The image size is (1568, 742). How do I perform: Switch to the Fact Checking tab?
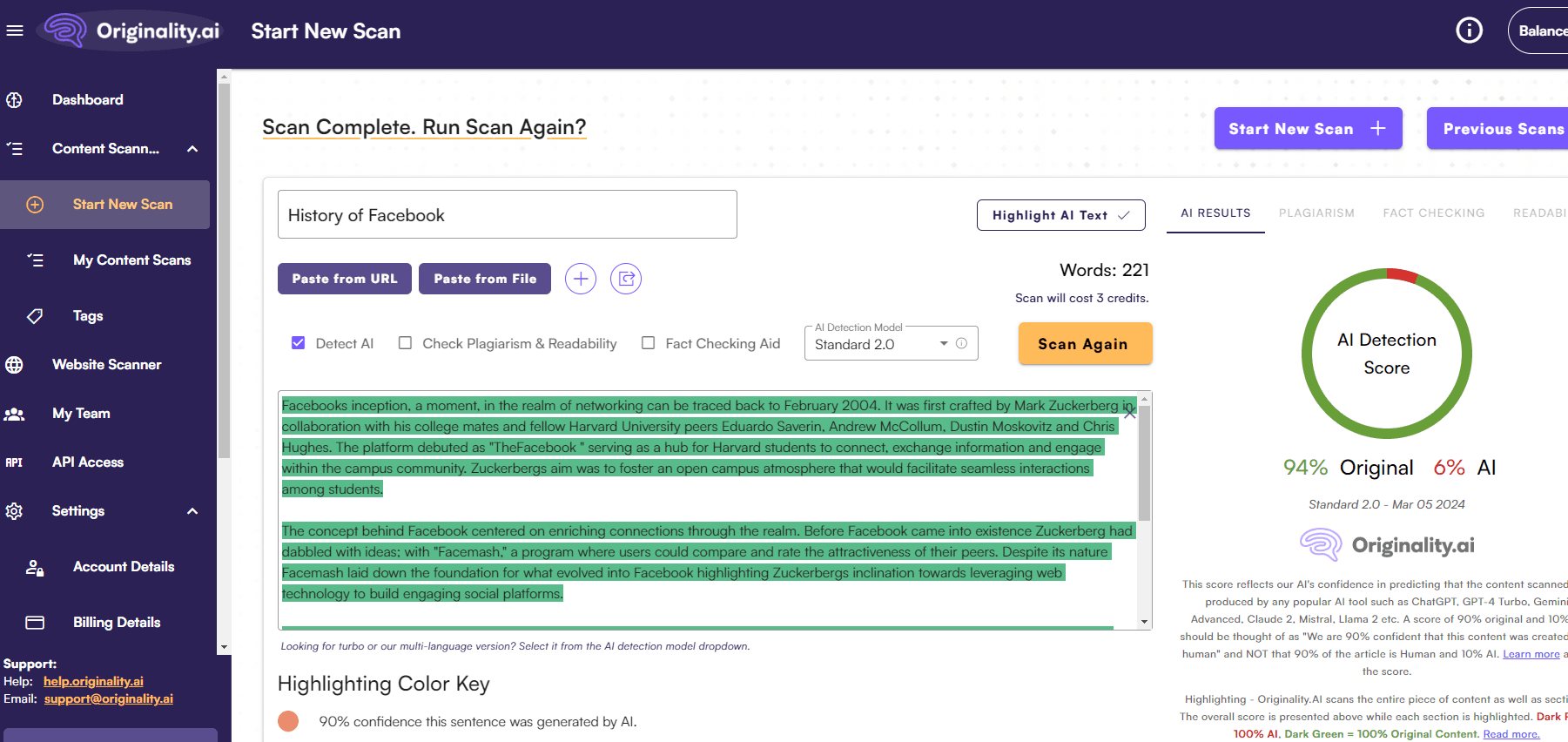1433,213
